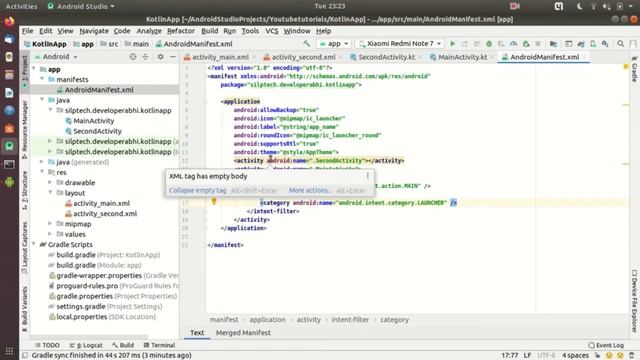Open the Terminal tool window button
This screenshot has height=360, width=640.
pos(159,345)
